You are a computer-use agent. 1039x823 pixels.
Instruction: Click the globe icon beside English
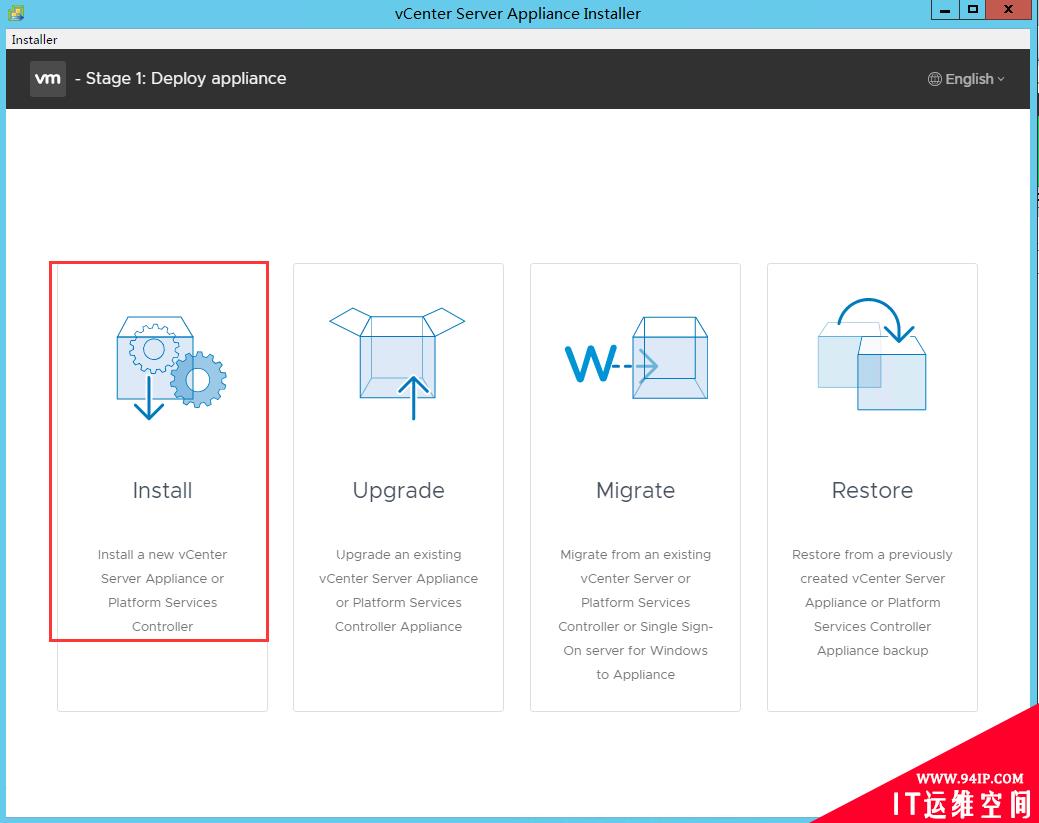tap(934, 79)
